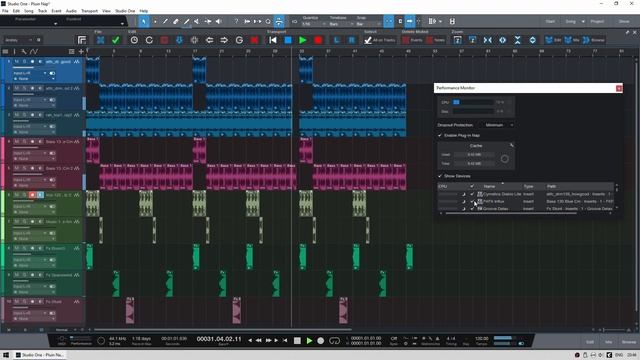The width and height of the screenshot is (640, 360).
Task: Click the Show button at top right
Action: click(x=624, y=21)
